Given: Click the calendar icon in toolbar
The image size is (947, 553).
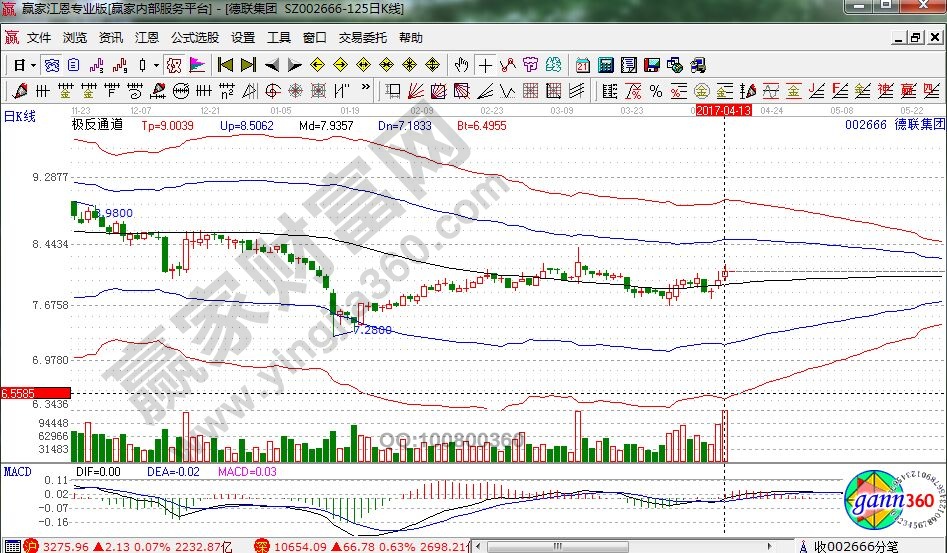Looking at the screenshot, I should [x=583, y=65].
